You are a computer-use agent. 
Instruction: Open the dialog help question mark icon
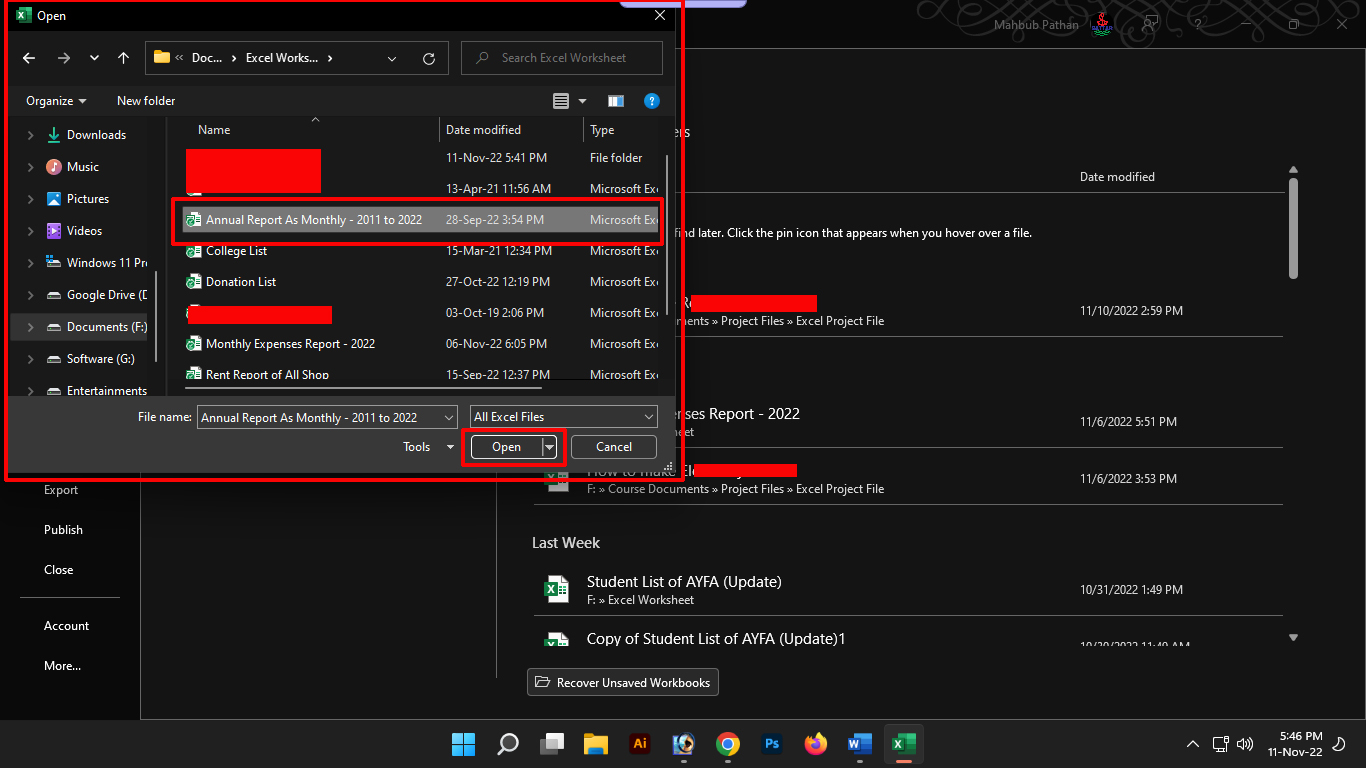(x=652, y=101)
